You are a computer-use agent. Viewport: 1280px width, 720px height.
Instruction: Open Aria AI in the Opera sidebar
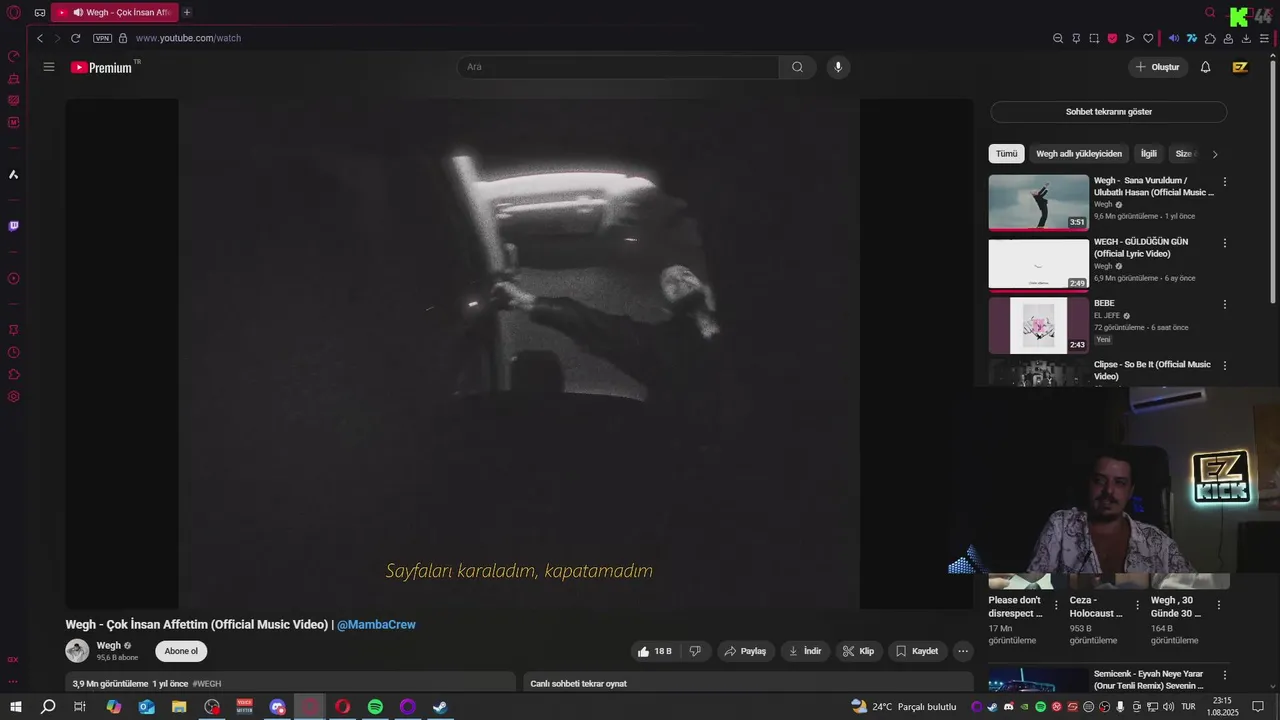(13, 175)
